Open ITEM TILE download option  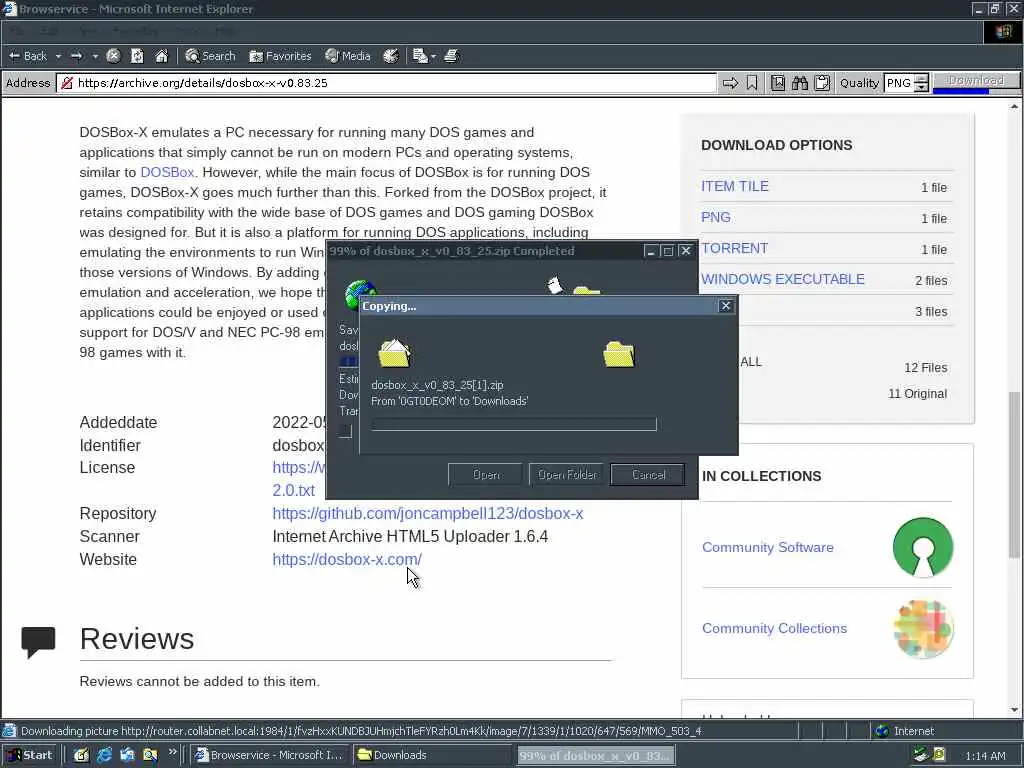point(735,186)
